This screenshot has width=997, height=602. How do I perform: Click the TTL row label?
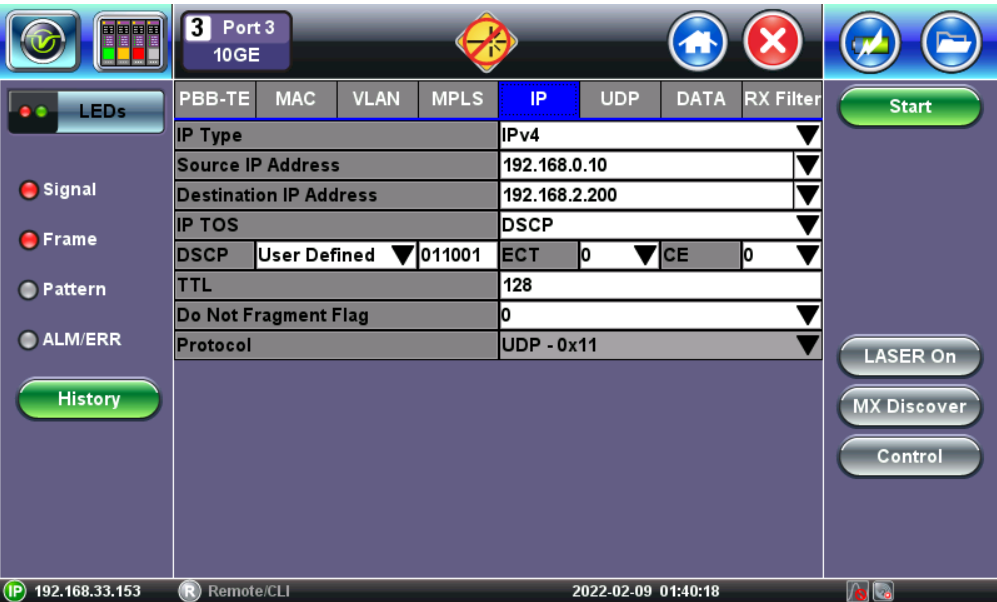[x=336, y=285]
